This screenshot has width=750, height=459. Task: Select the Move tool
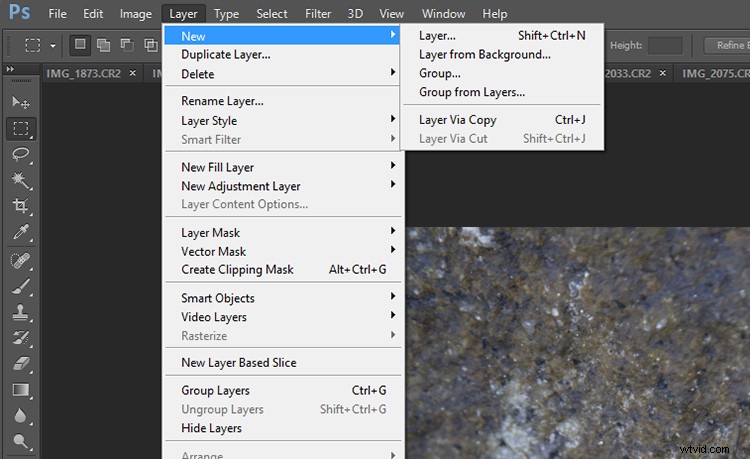[x=21, y=102]
